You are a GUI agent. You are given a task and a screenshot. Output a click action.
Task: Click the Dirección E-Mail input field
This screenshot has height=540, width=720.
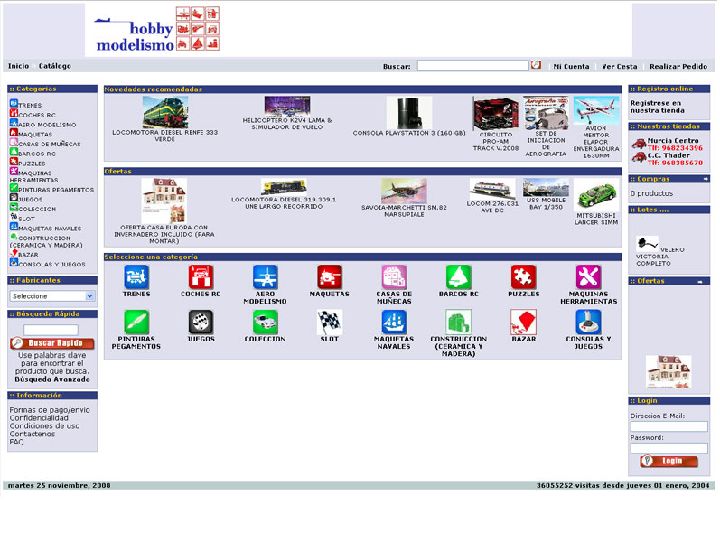(668, 426)
